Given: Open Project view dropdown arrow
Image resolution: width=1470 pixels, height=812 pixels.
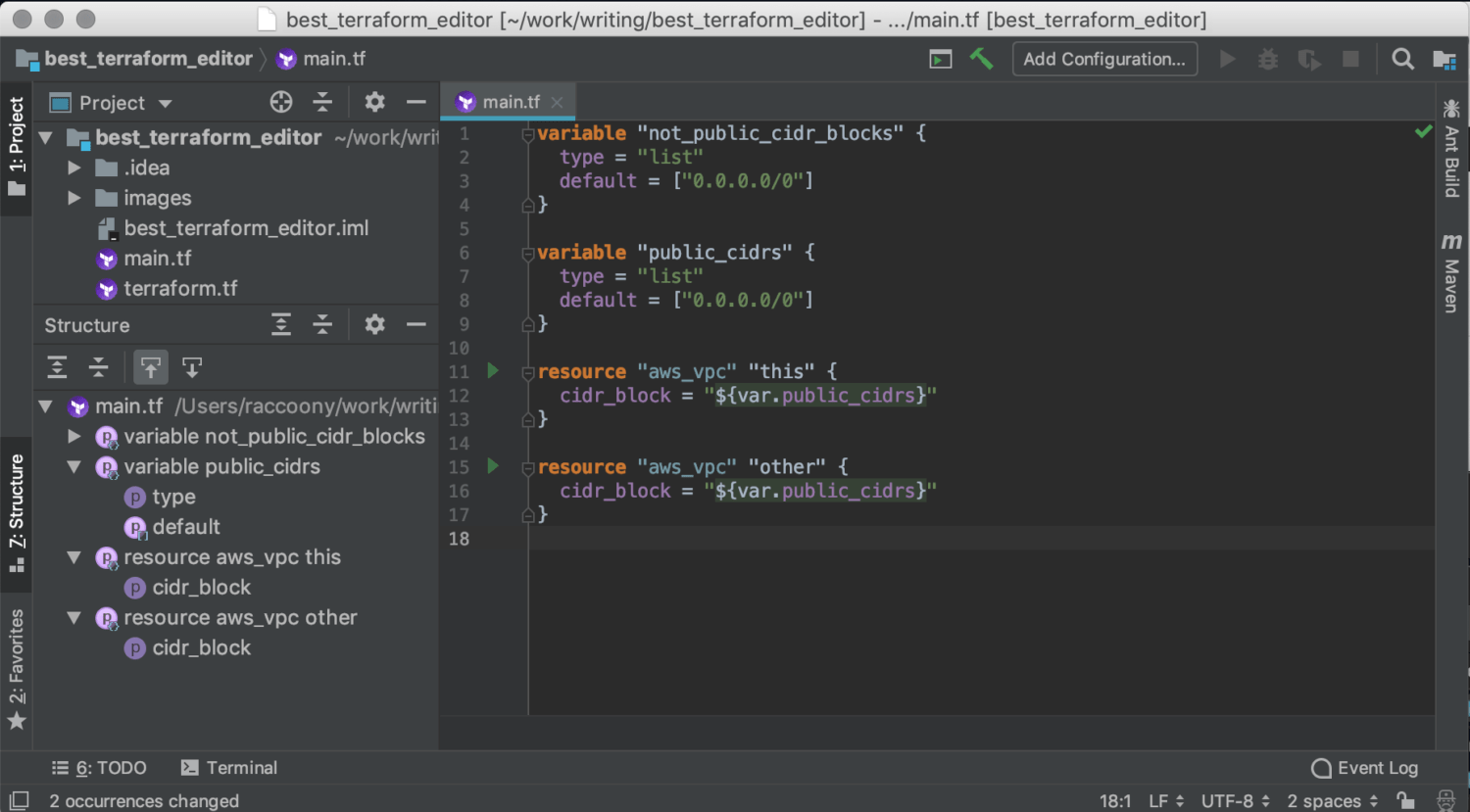Looking at the screenshot, I should tap(165, 103).
